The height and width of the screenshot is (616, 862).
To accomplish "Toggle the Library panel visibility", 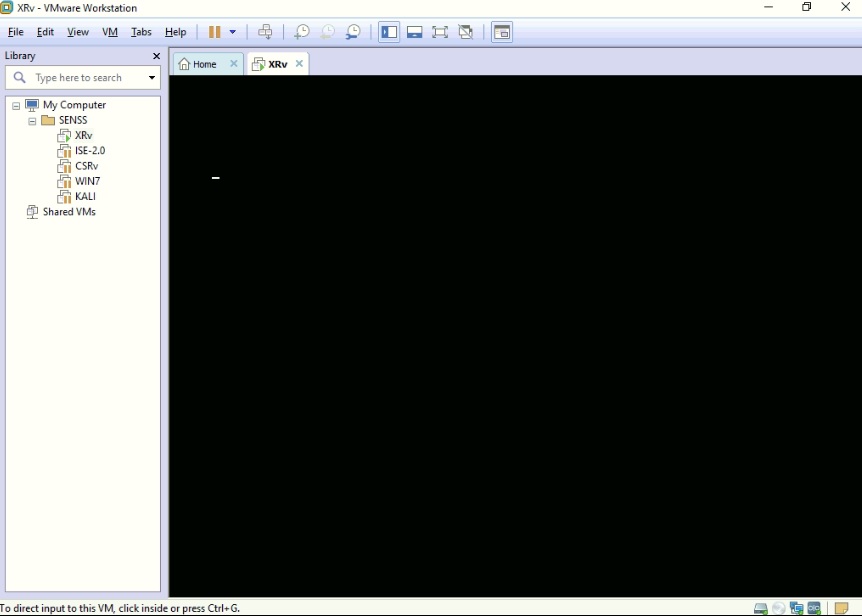I will 389,31.
